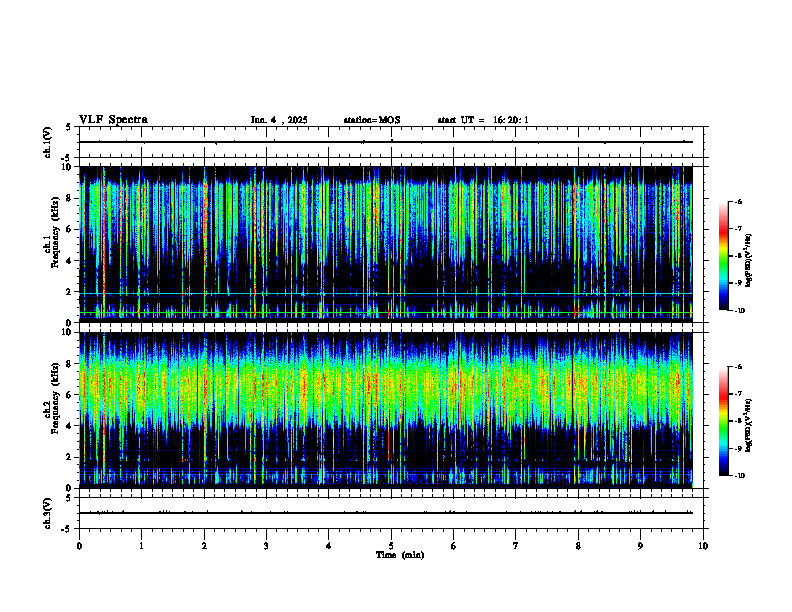Screen dimensions: 792x612
Task: Click the "-8" label on ch.2 color scale
Action: click(x=738, y=421)
